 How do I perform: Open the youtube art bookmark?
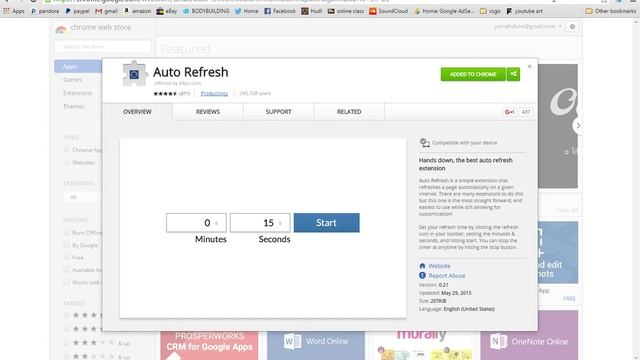[524, 11]
